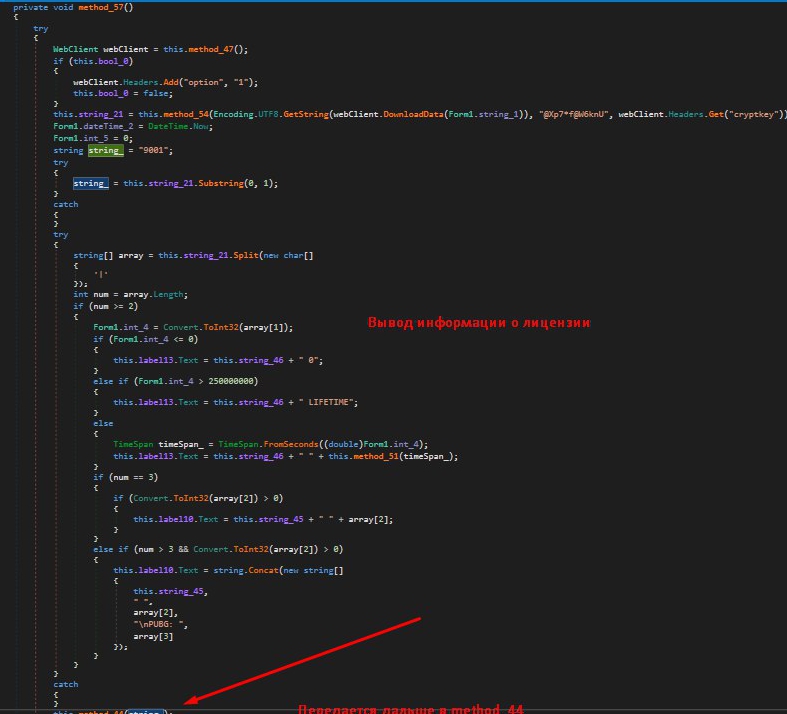Click the " LIFETIME" string literal
The width and height of the screenshot is (787, 714).
pos(319,402)
